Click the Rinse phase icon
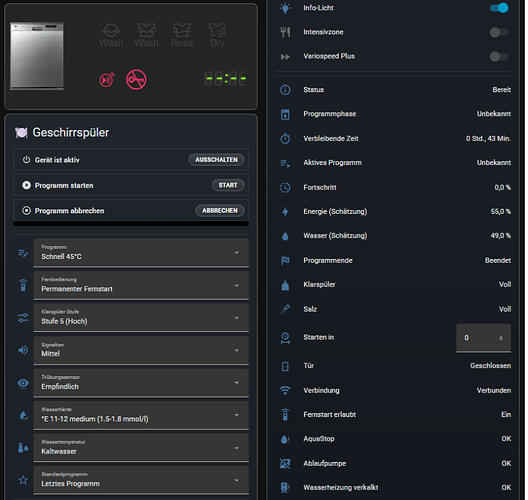This screenshot has width=528, height=500. coord(182,35)
